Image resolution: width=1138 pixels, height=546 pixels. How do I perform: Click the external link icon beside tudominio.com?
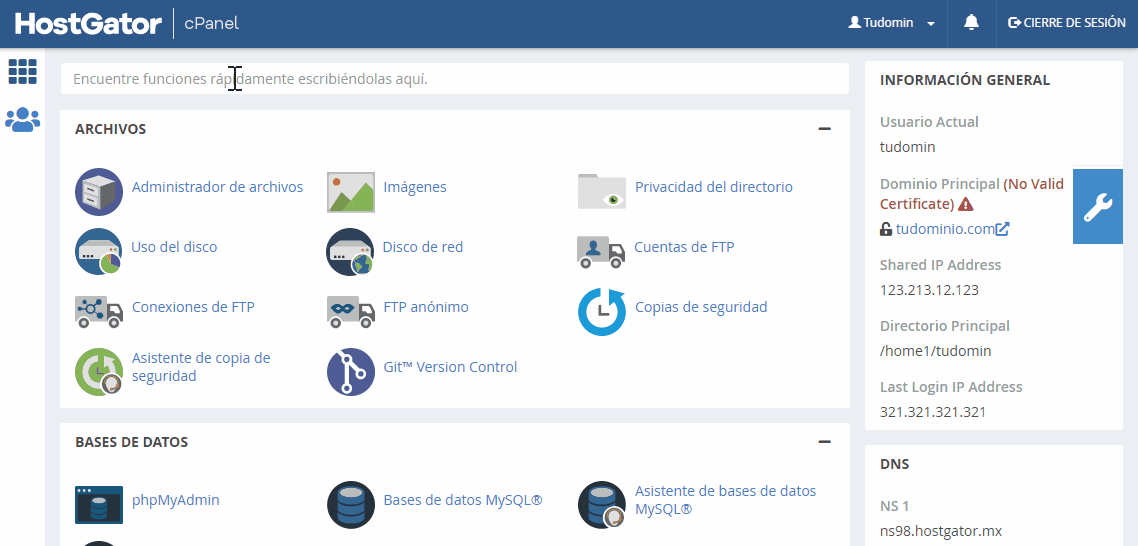point(1002,229)
